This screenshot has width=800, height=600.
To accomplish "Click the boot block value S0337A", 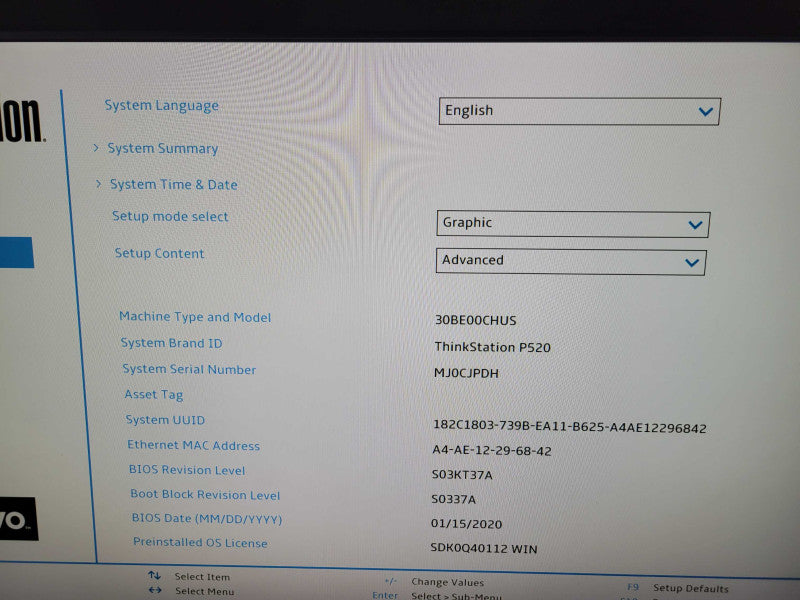I will (x=454, y=499).
